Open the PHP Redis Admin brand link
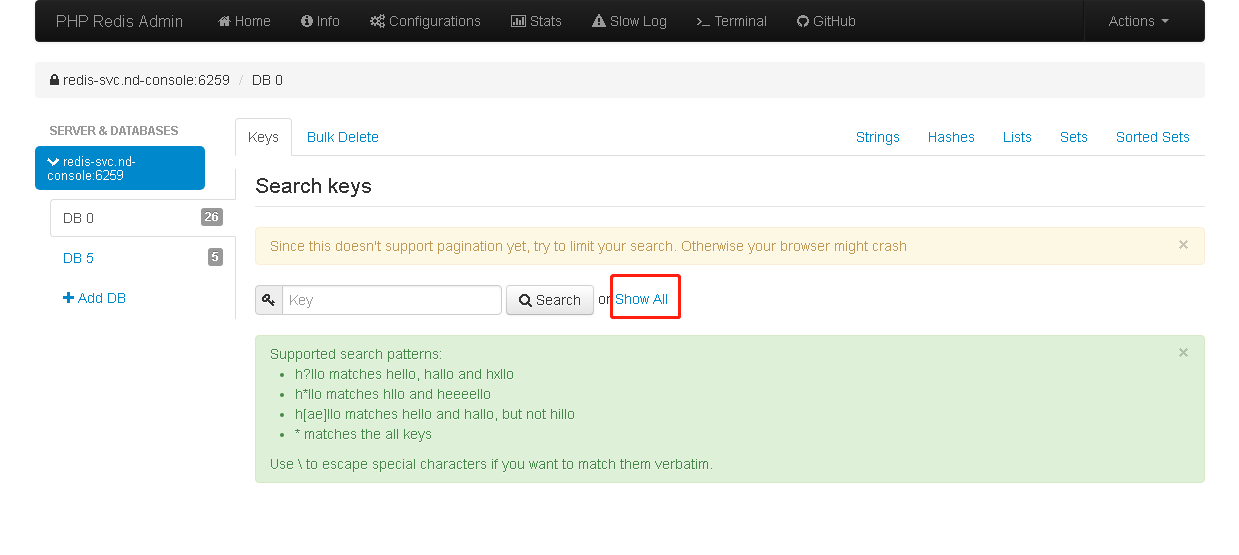 click(119, 21)
